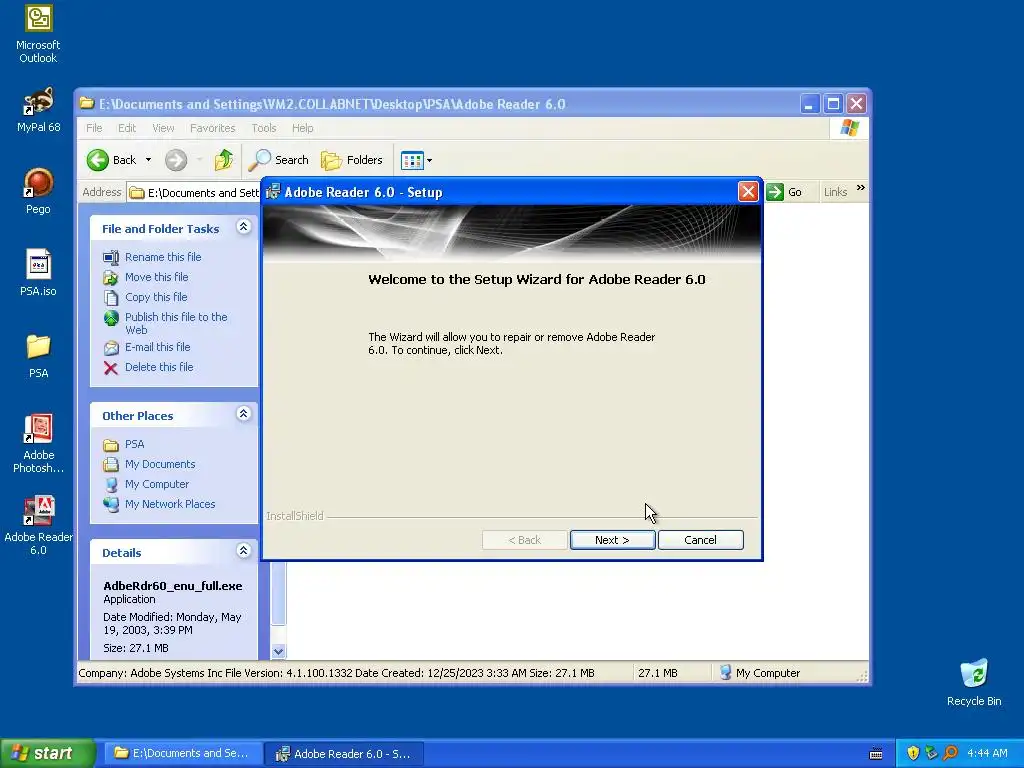Collapse the Other Places panel

pyautogui.click(x=244, y=413)
